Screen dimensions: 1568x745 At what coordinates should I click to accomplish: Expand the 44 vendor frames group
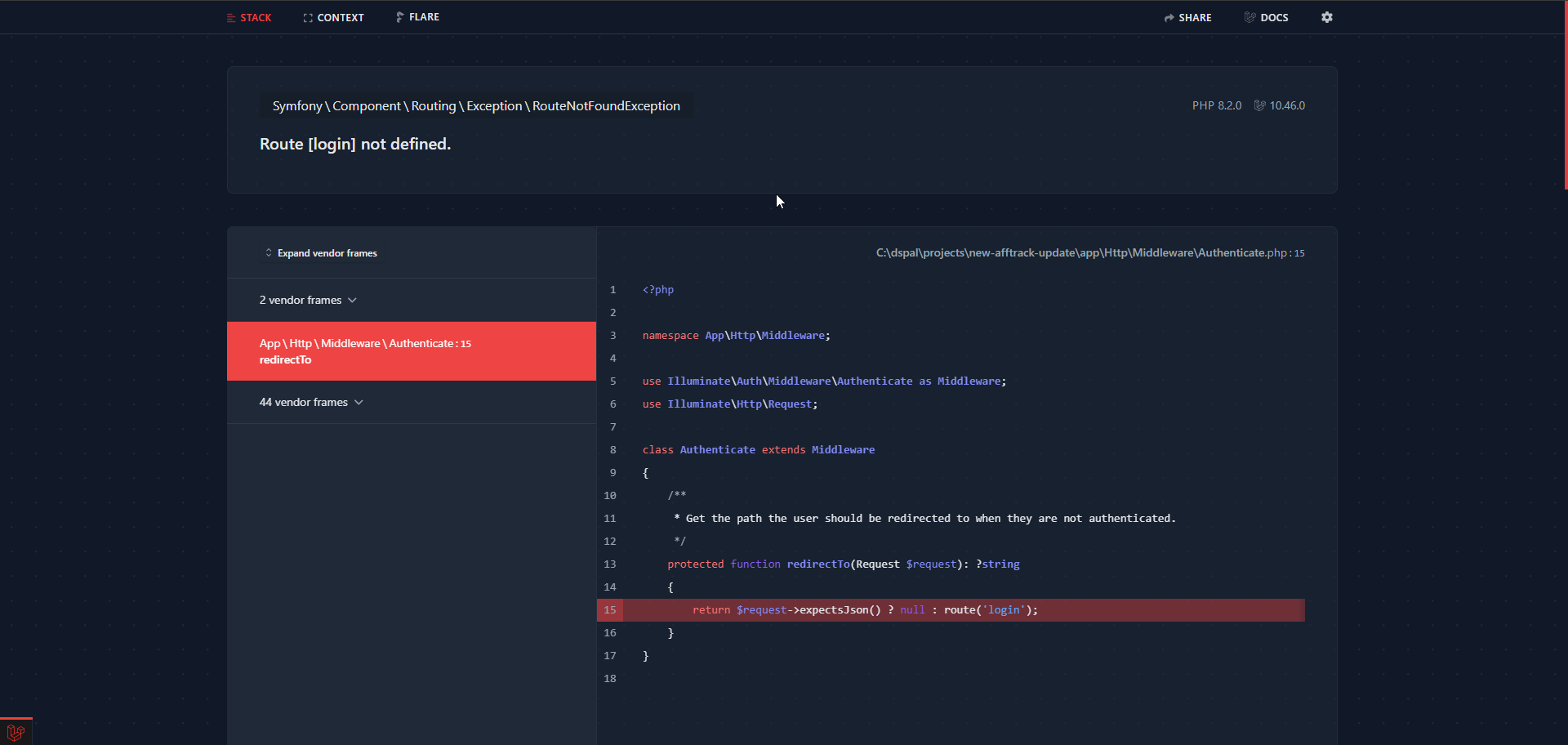311,402
